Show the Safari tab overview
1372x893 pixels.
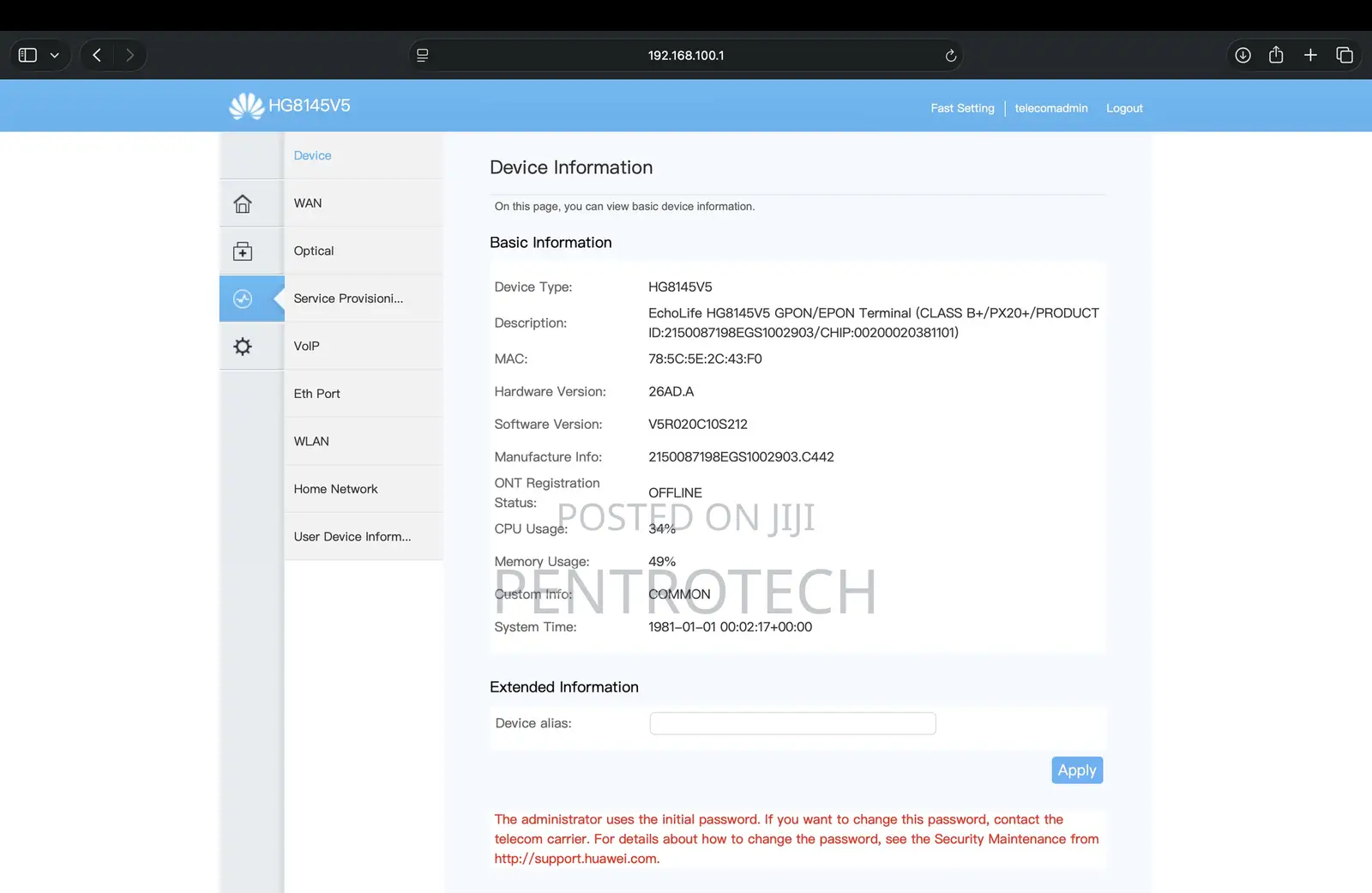[x=1345, y=55]
